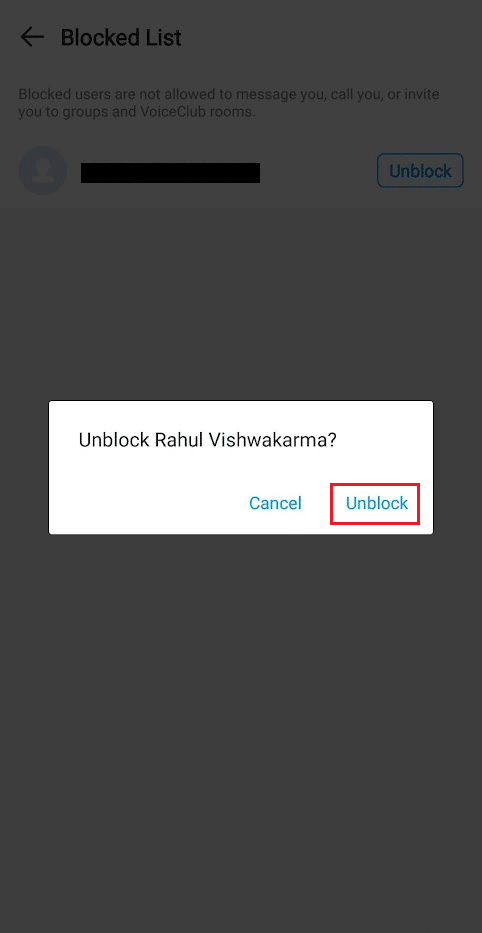Click the "Unblock Rahul Vishwakarma?" dialog text

click(208, 440)
